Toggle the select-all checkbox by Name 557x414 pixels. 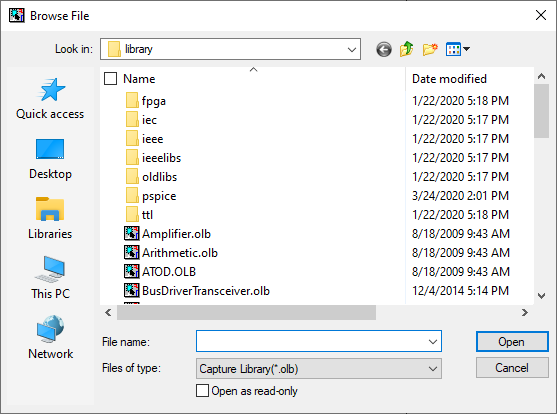(110, 79)
